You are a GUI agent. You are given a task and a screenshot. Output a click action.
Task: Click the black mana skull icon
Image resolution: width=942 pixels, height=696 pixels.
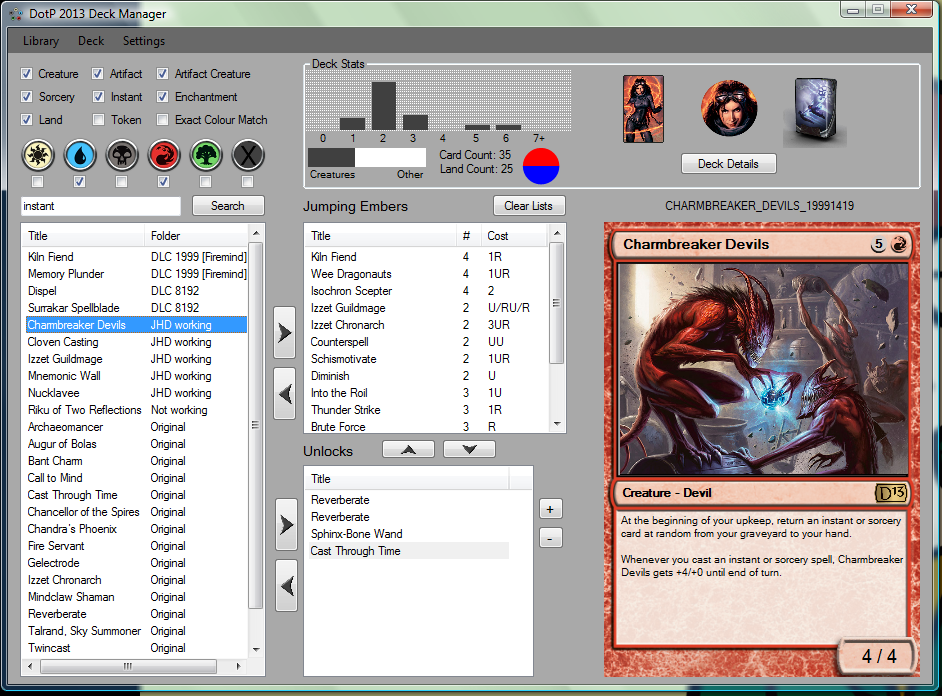(x=121, y=155)
